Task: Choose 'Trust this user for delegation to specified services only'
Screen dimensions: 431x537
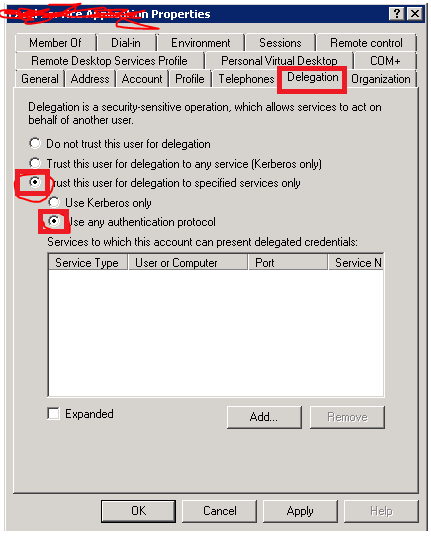Action: (35, 182)
